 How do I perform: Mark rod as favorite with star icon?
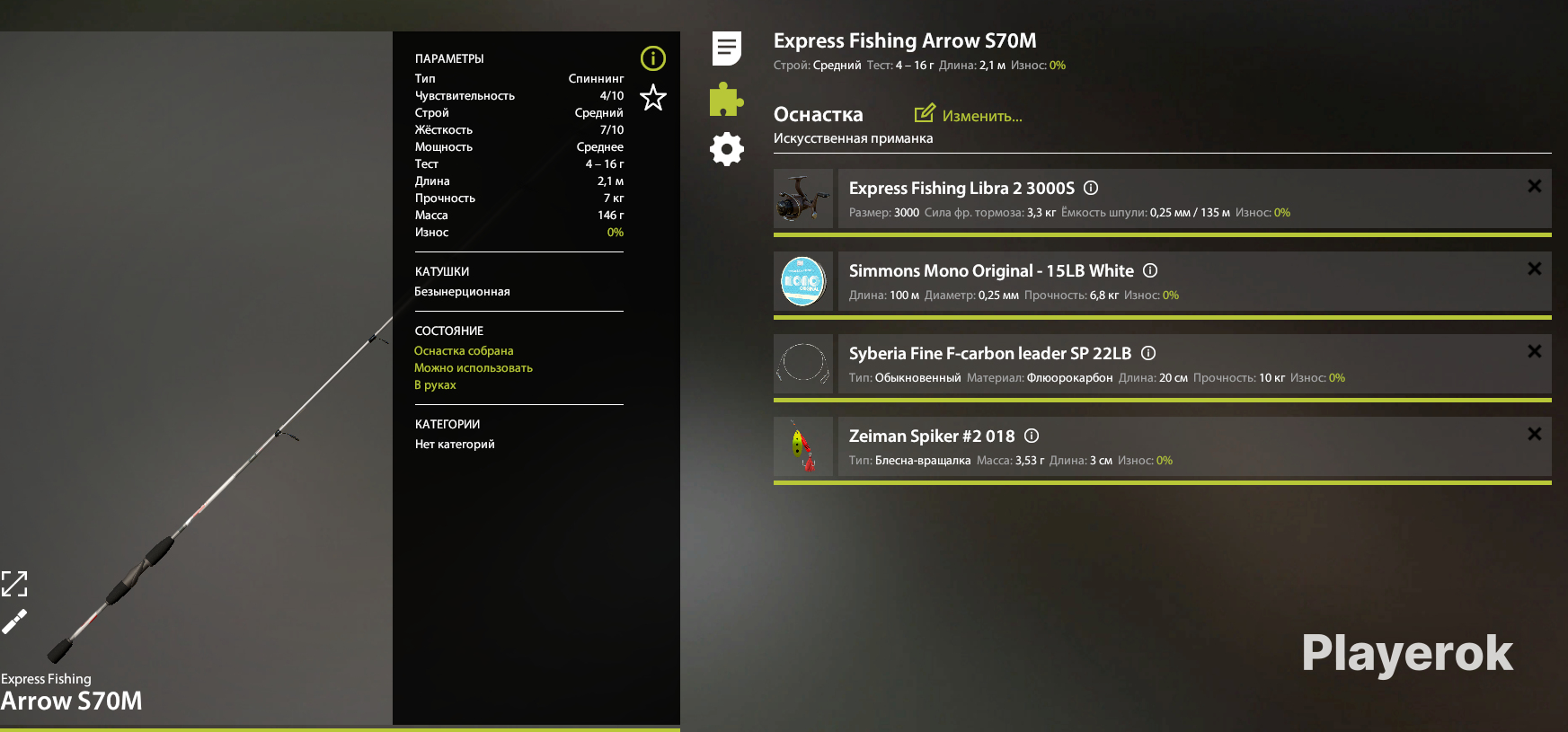[x=653, y=97]
